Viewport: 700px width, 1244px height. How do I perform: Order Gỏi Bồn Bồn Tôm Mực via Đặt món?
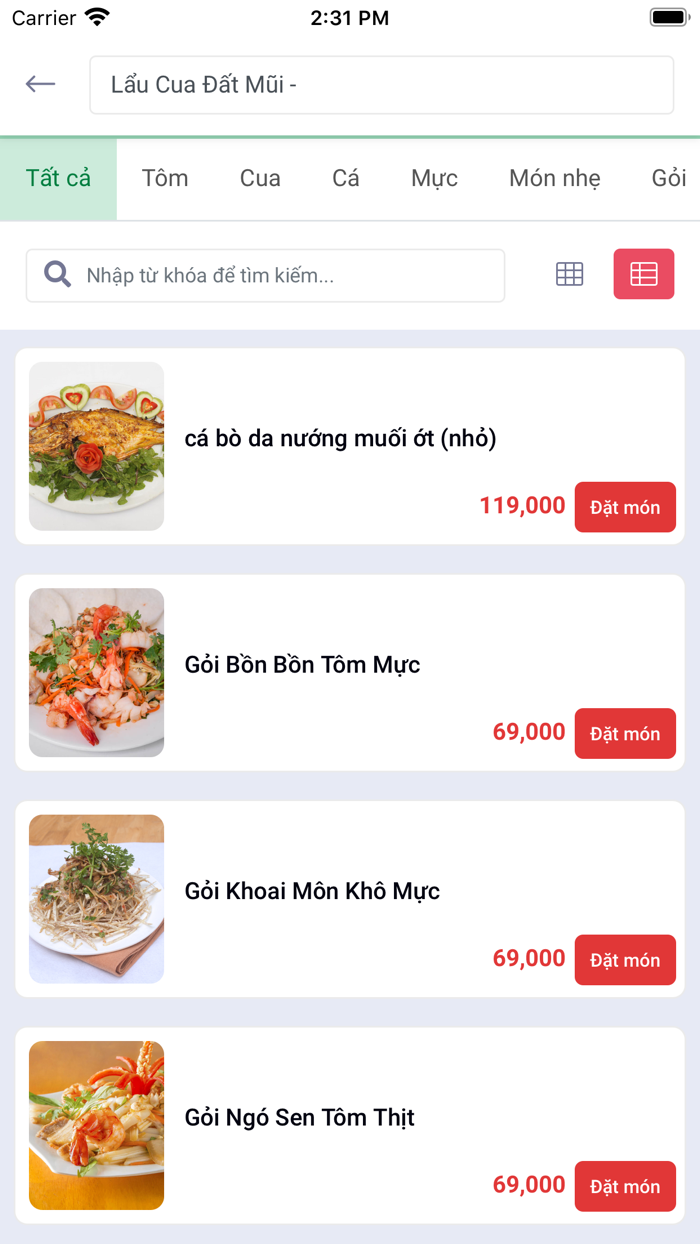[625, 733]
